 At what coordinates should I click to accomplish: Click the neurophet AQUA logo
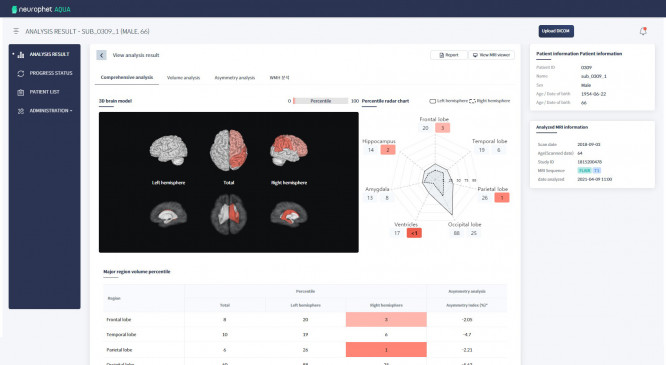click(x=41, y=9)
